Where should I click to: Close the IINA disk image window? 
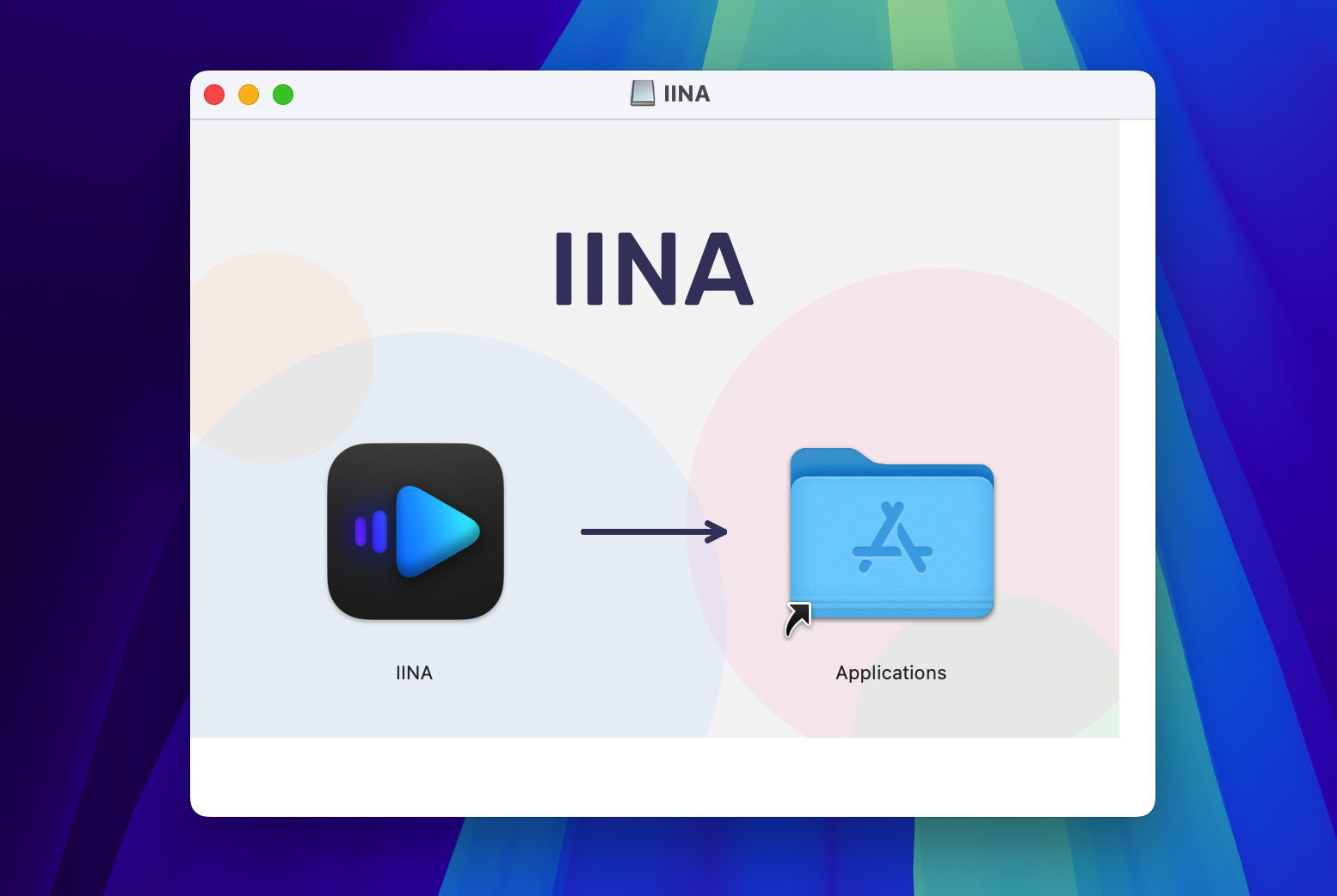coord(214,95)
